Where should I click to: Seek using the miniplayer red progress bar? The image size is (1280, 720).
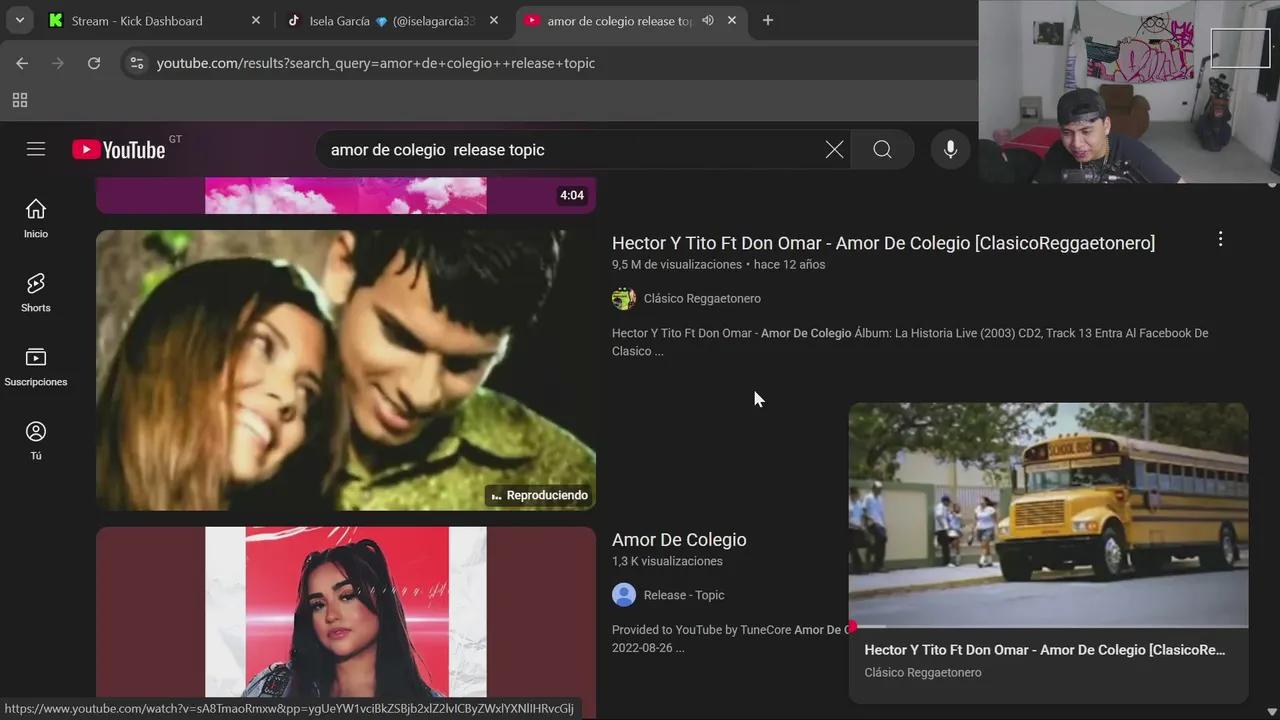pyautogui.click(x=1048, y=627)
